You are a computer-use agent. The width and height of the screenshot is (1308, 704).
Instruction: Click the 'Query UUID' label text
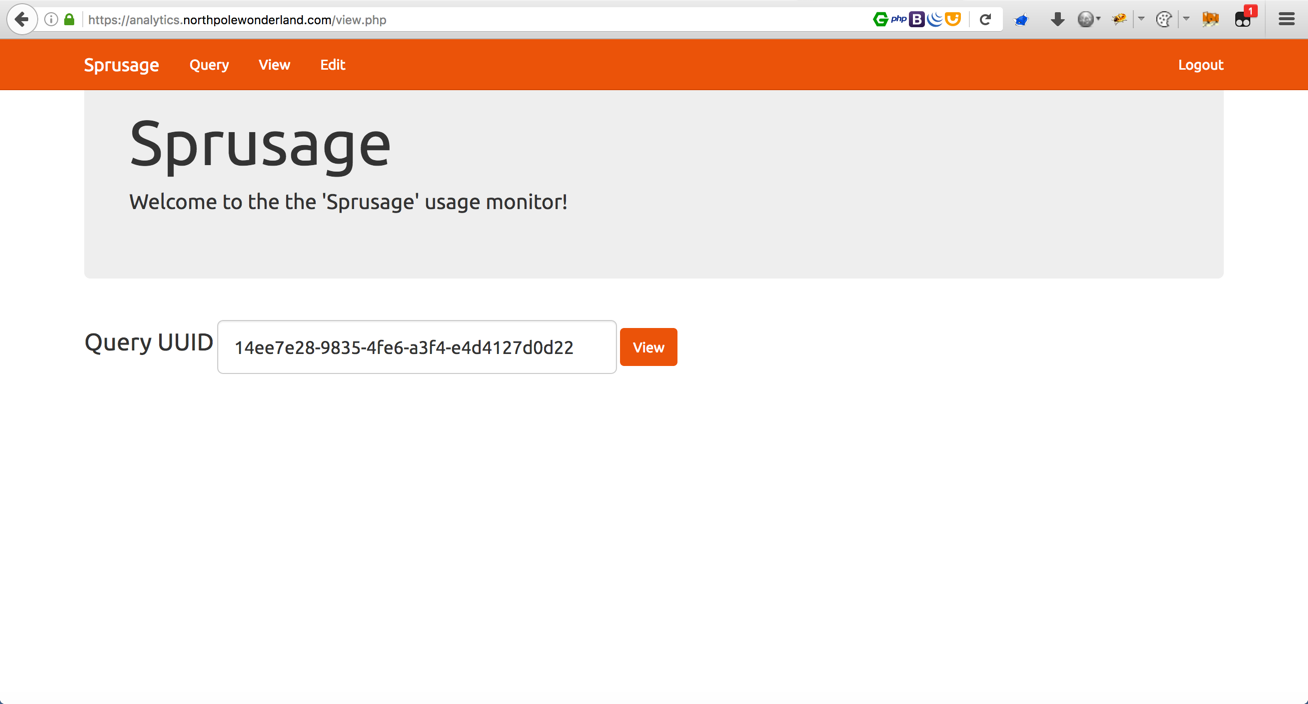point(149,342)
